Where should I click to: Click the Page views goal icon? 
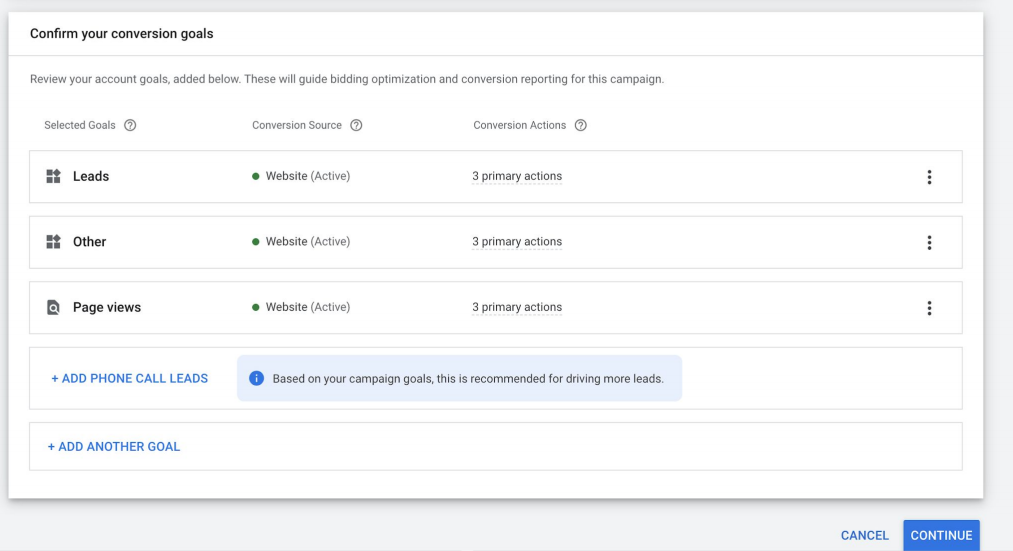click(54, 308)
